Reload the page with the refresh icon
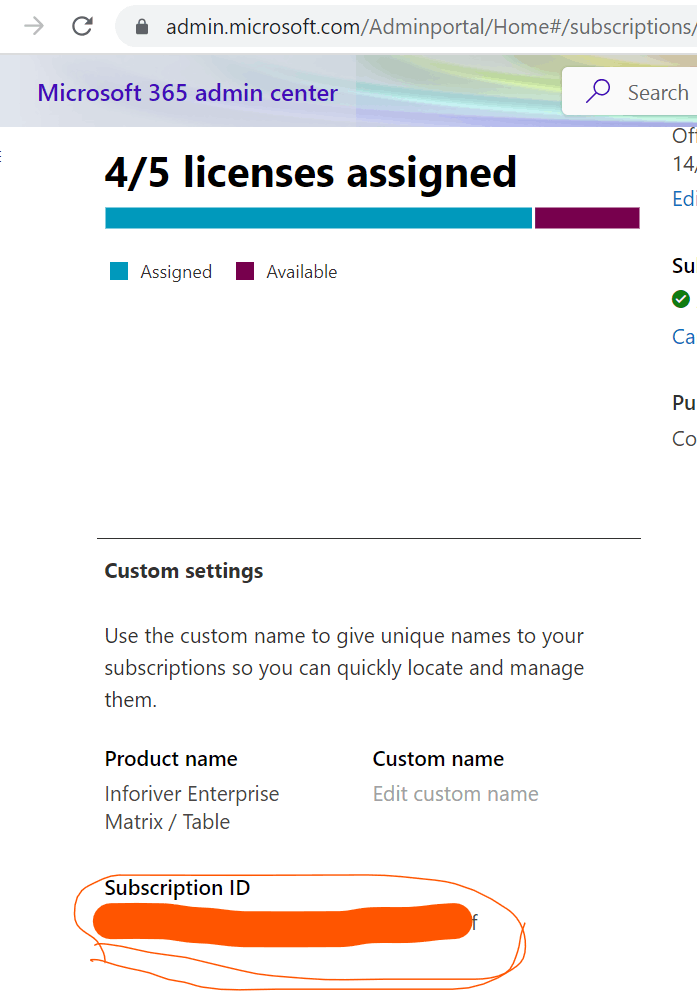 point(82,27)
